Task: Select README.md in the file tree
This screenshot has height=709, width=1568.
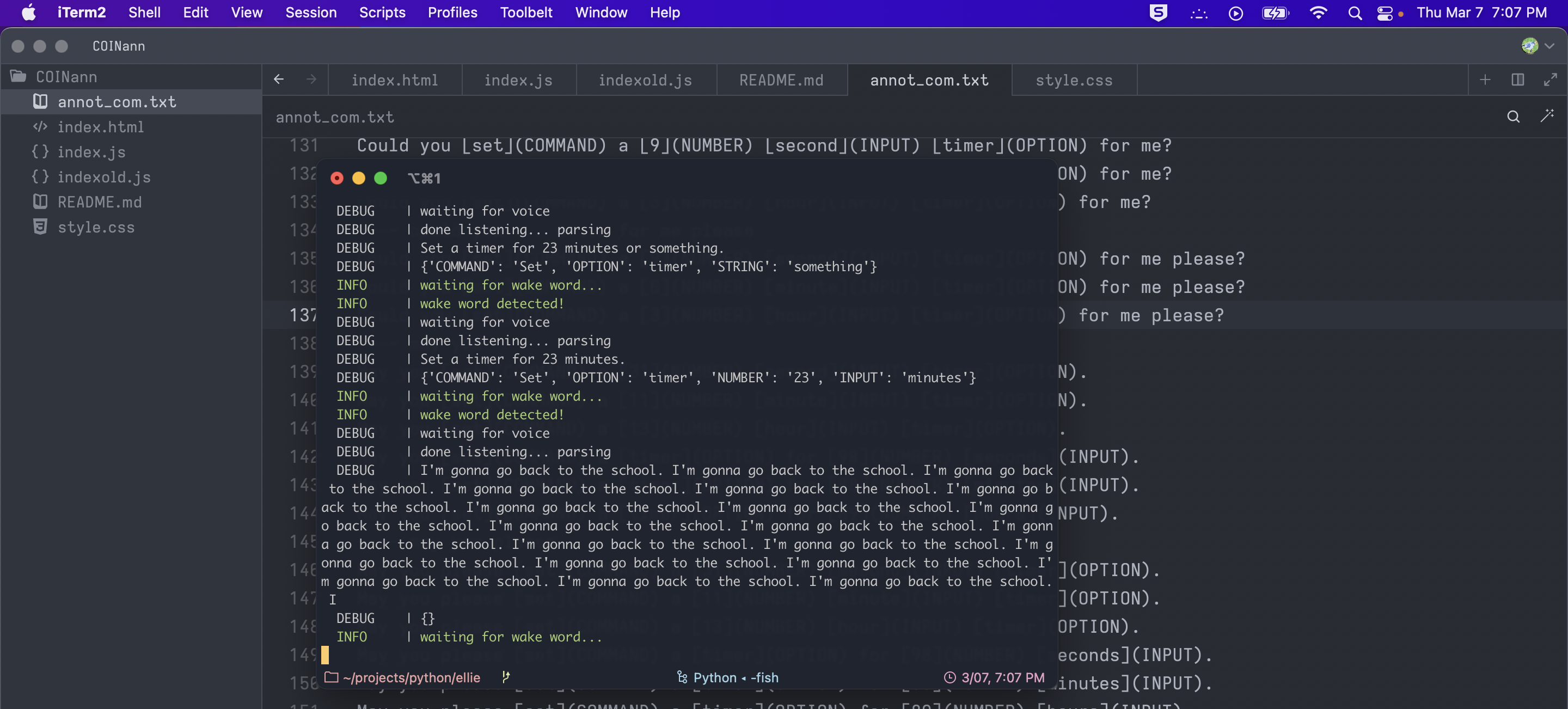Action: click(99, 201)
